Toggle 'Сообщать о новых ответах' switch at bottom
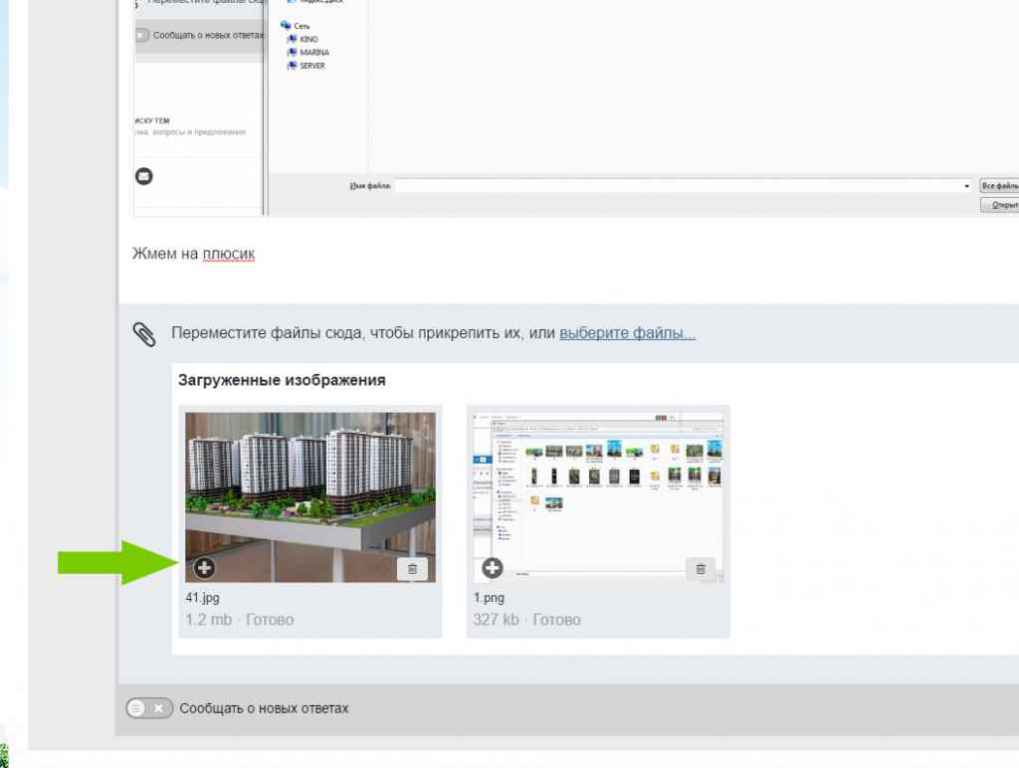 pos(149,708)
